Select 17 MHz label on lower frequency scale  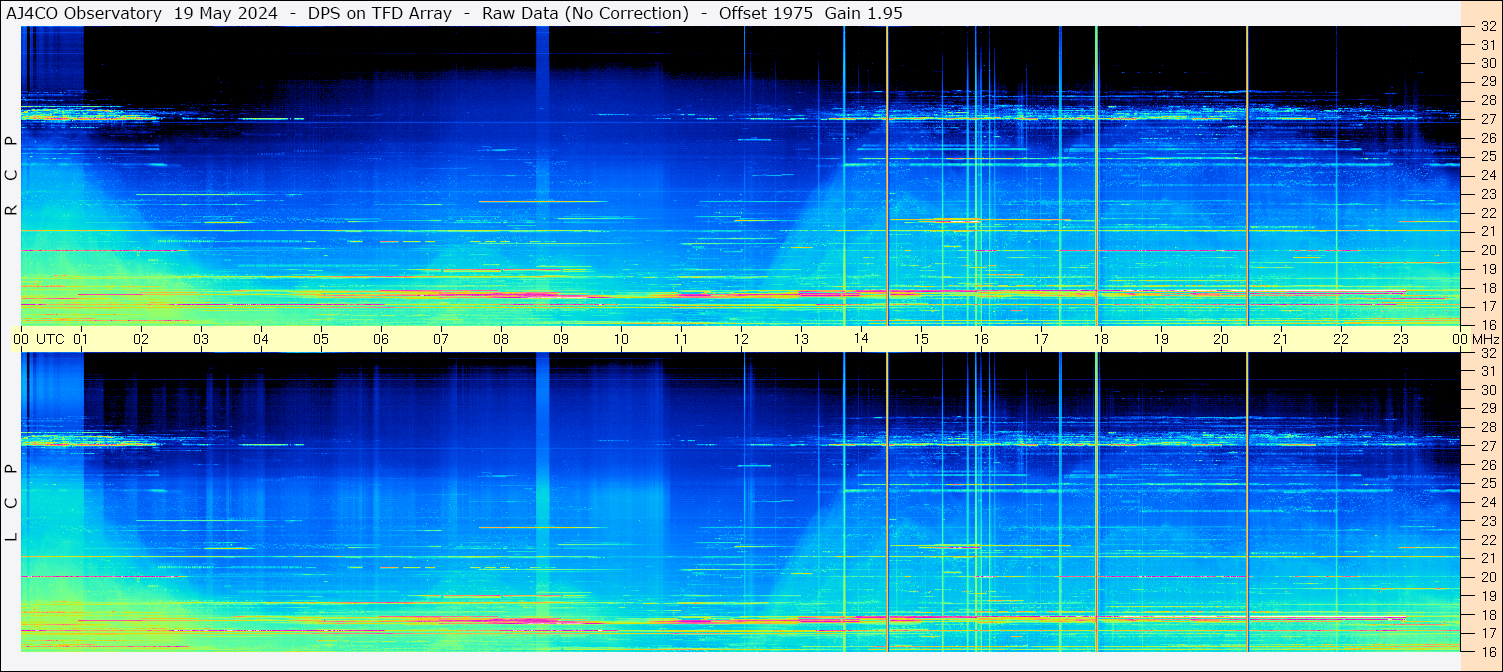[x=1487, y=633]
